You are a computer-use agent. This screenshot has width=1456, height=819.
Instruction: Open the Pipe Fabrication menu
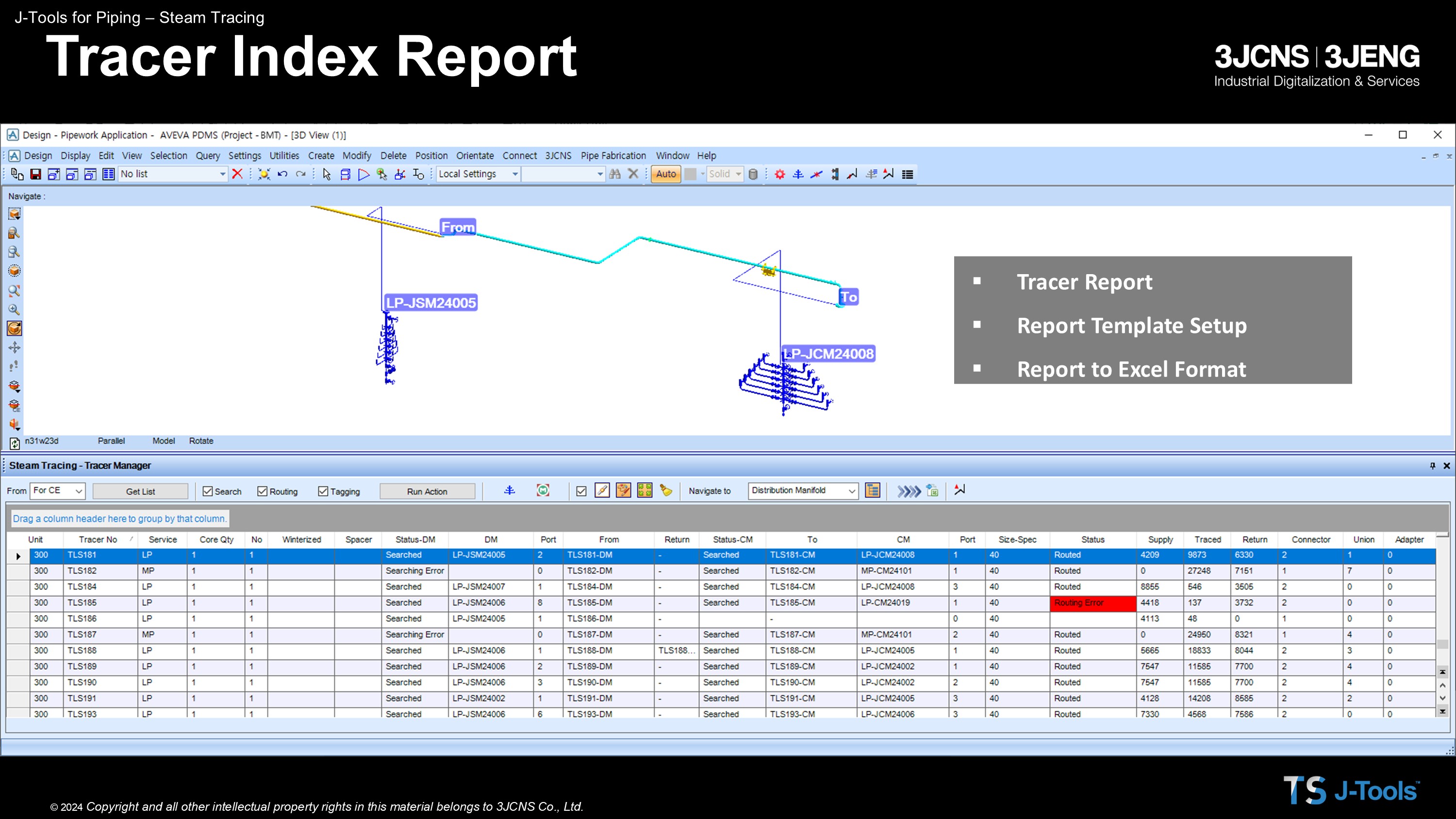point(612,155)
